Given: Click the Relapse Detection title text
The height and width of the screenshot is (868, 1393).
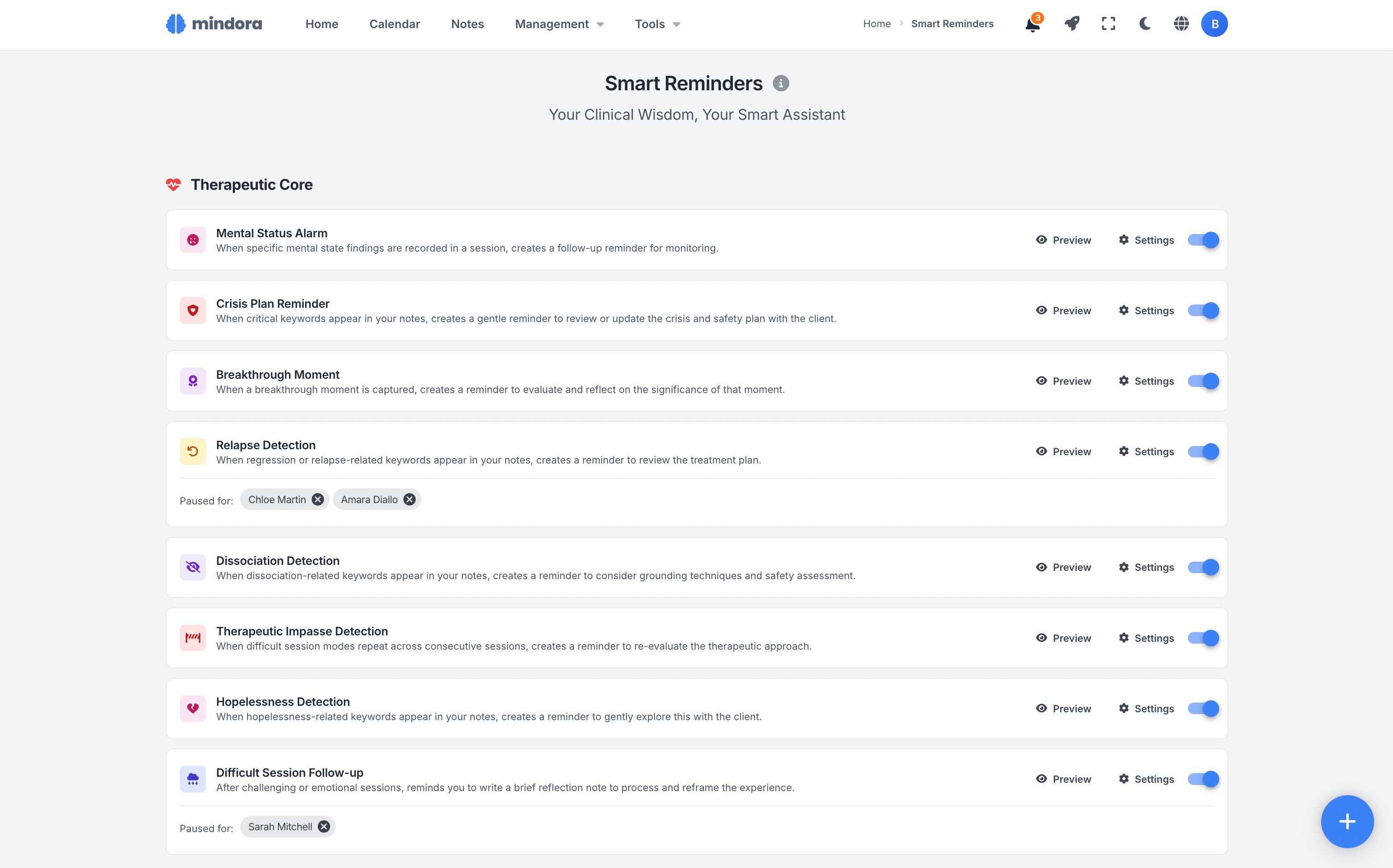Looking at the screenshot, I should 266,445.
